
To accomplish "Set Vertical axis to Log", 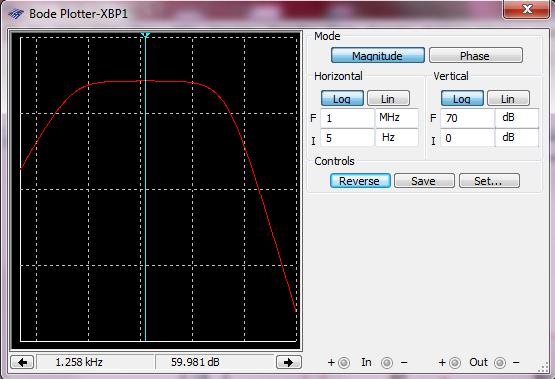I will [x=462, y=98].
